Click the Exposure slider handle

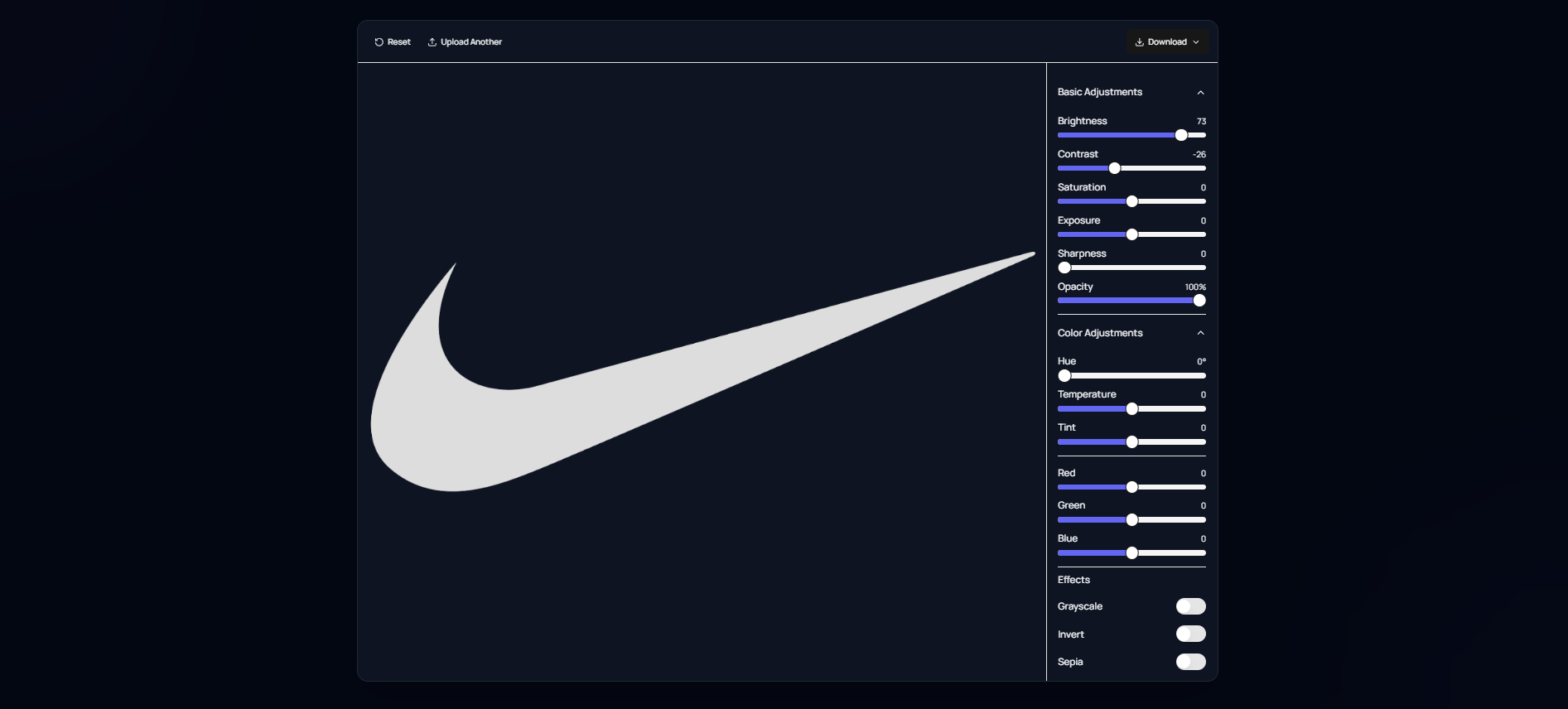(1132, 234)
